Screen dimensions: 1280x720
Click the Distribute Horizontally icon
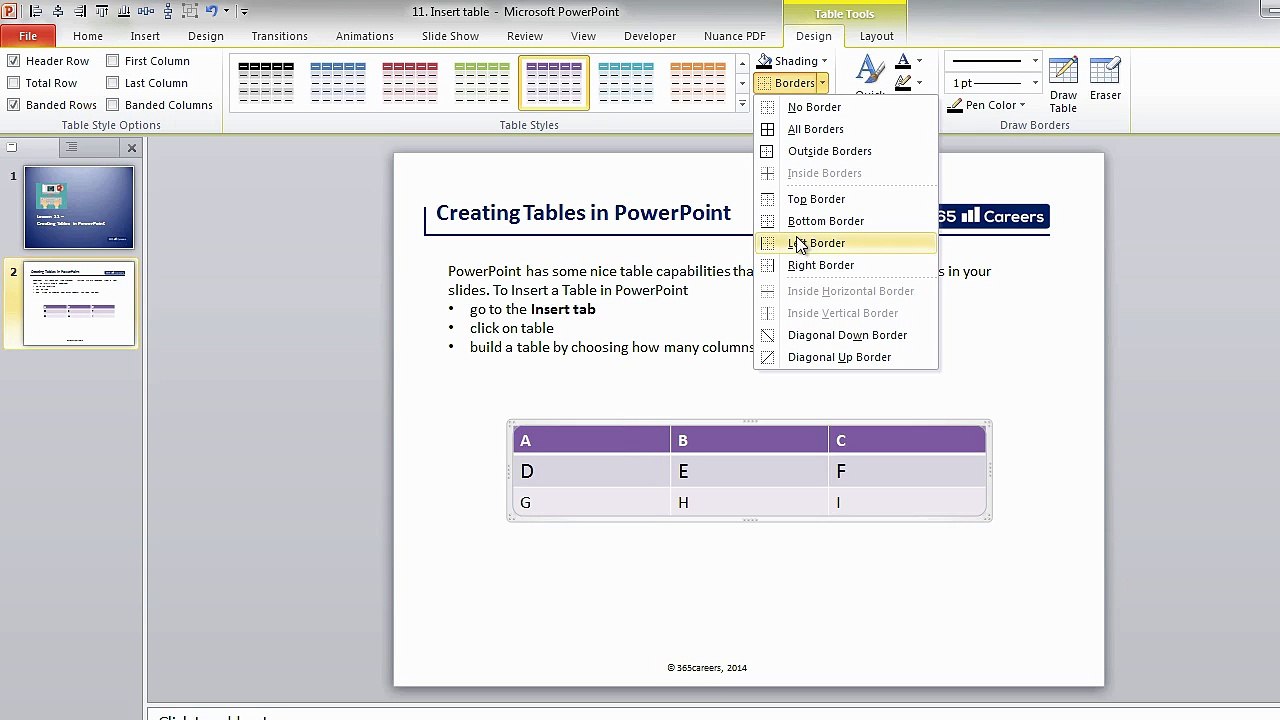click(x=146, y=12)
